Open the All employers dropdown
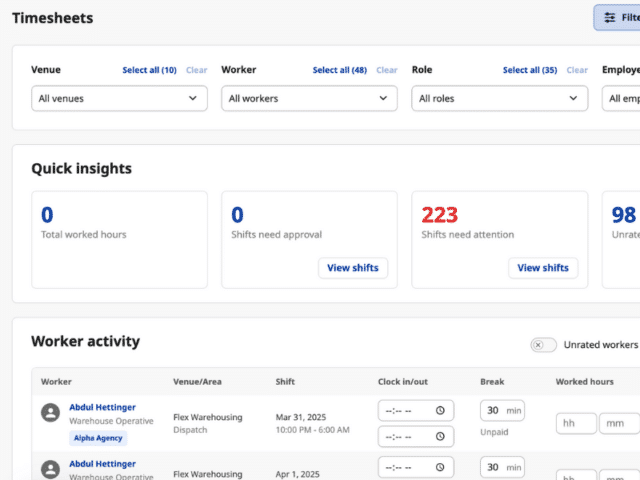This screenshot has width=640, height=480. [621, 98]
